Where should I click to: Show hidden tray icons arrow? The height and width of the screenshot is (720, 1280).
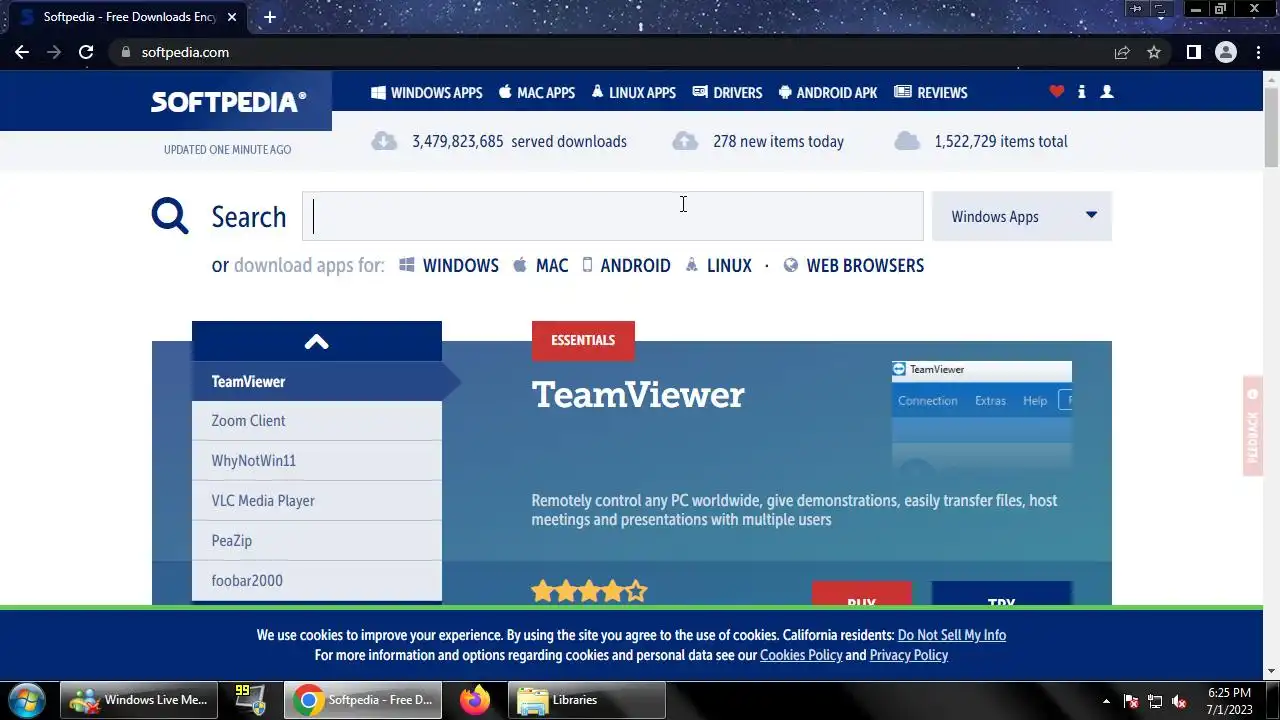click(x=1106, y=701)
